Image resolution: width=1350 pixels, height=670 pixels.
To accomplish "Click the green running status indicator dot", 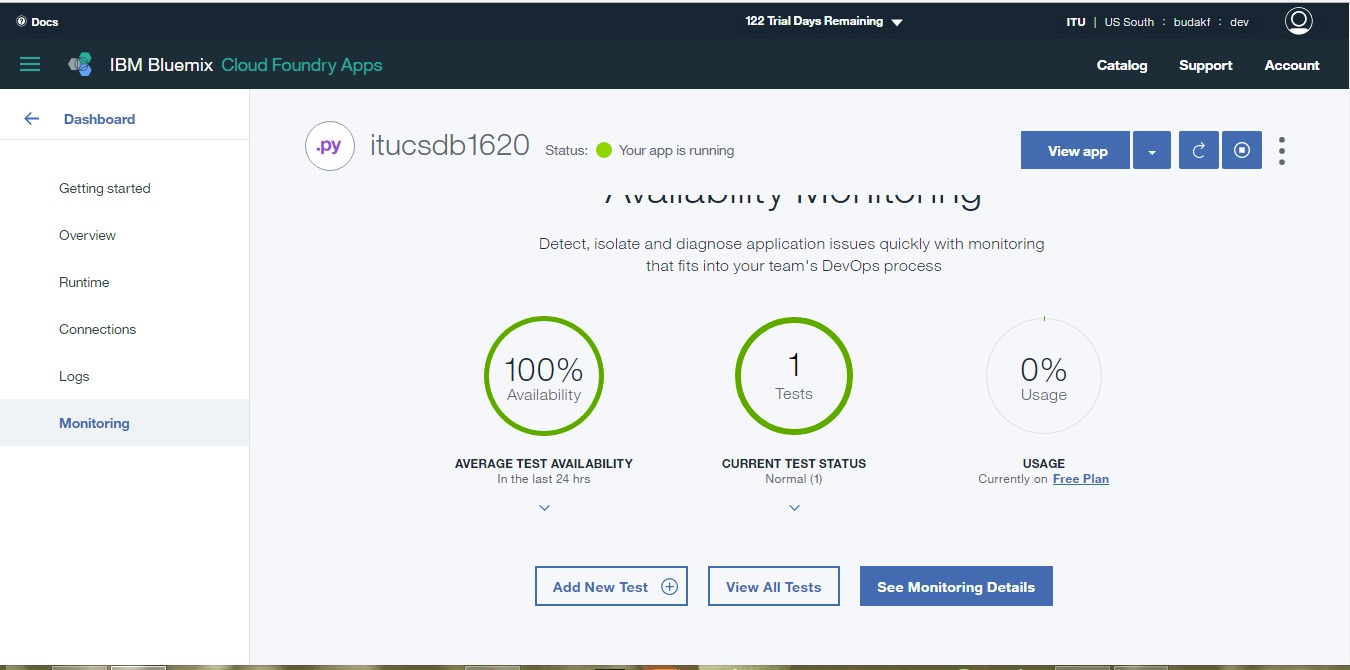I will pyautogui.click(x=604, y=151).
